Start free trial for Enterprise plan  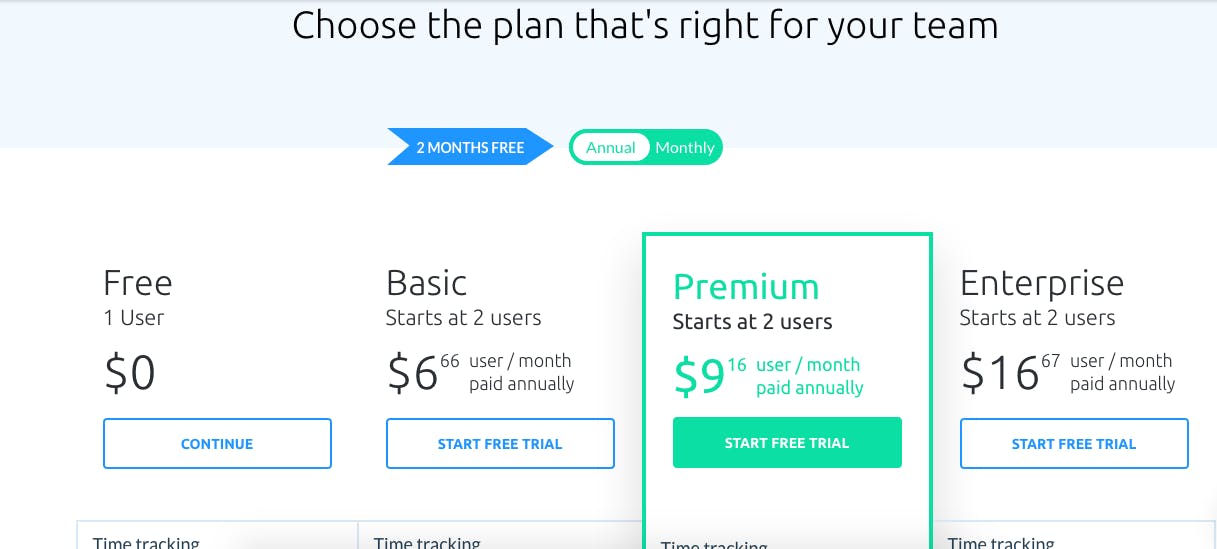[x=1074, y=444]
